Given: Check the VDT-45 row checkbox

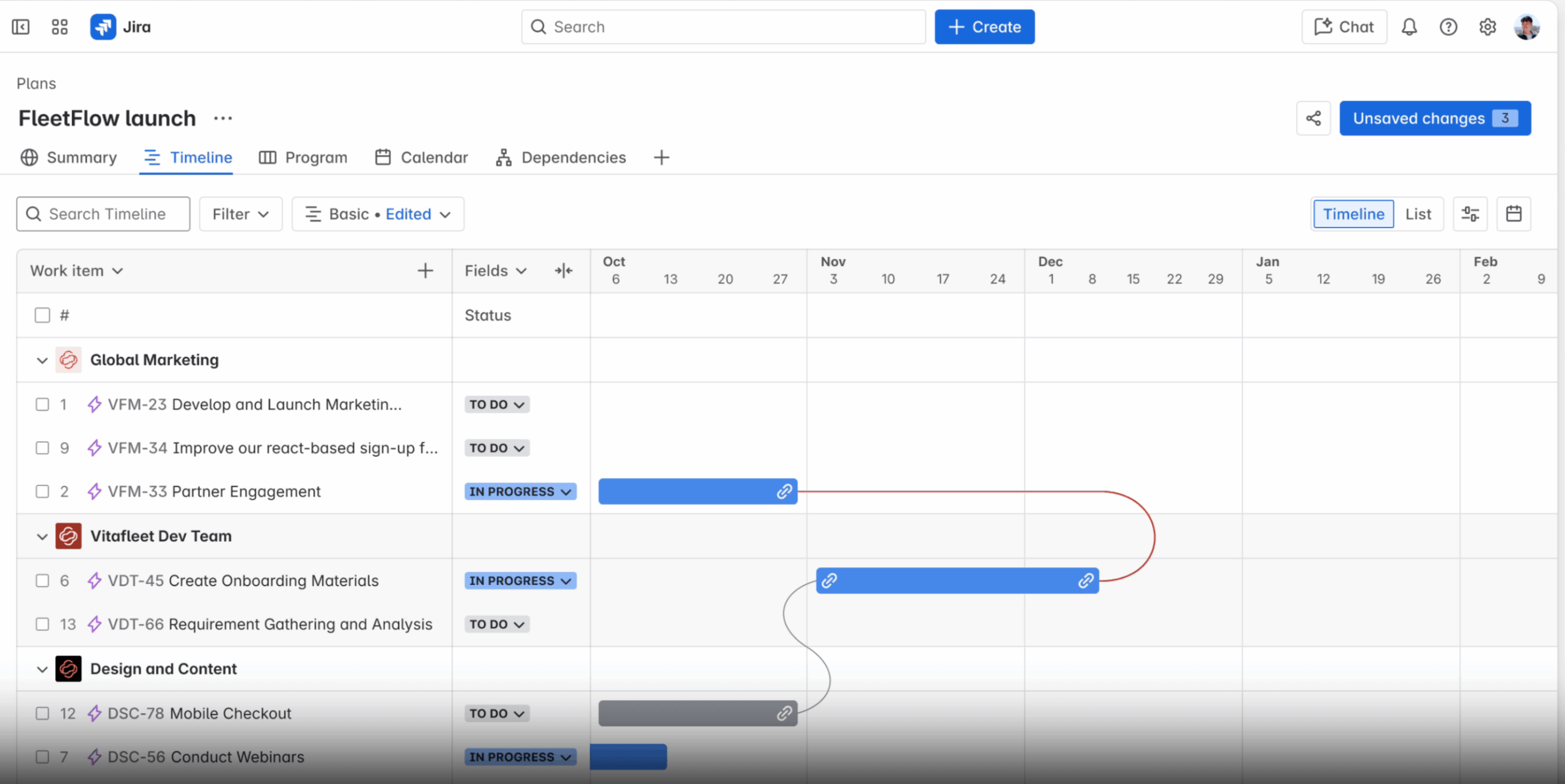Looking at the screenshot, I should point(42,581).
